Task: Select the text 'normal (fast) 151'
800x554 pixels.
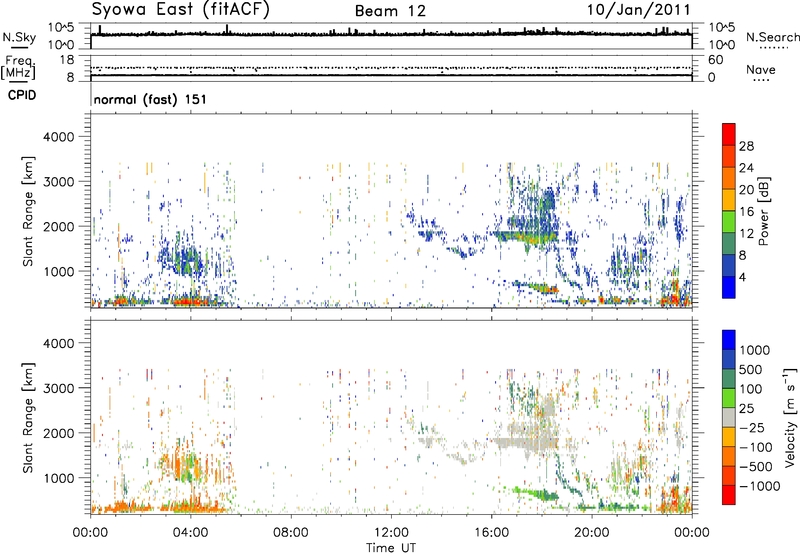Action: [x=150, y=99]
